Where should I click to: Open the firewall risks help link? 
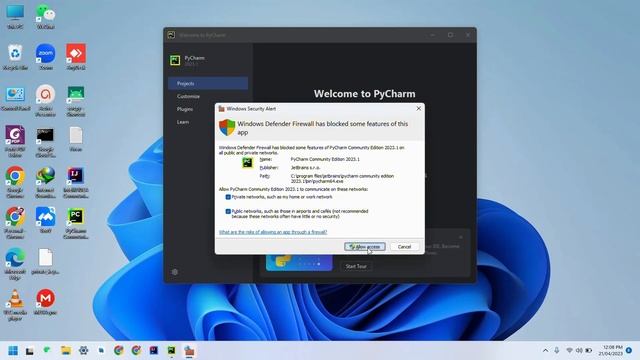(x=273, y=232)
